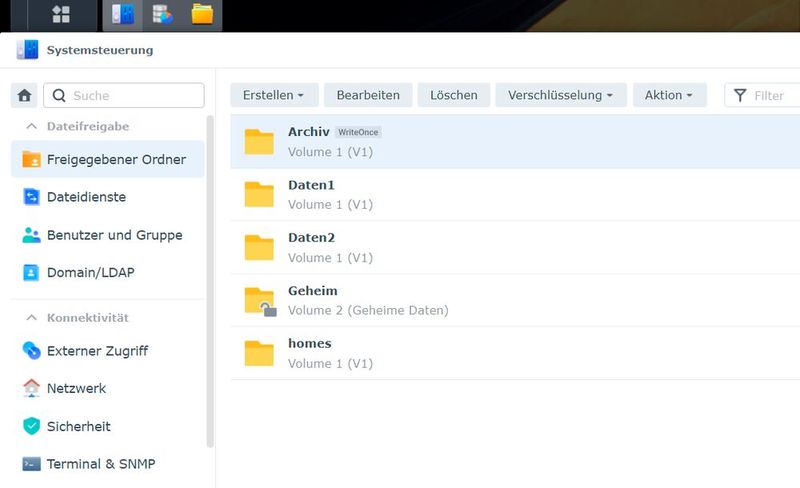Open Domain/LDAP settings
800x488 pixels.
pyautogui.click(x=108, y=273)
